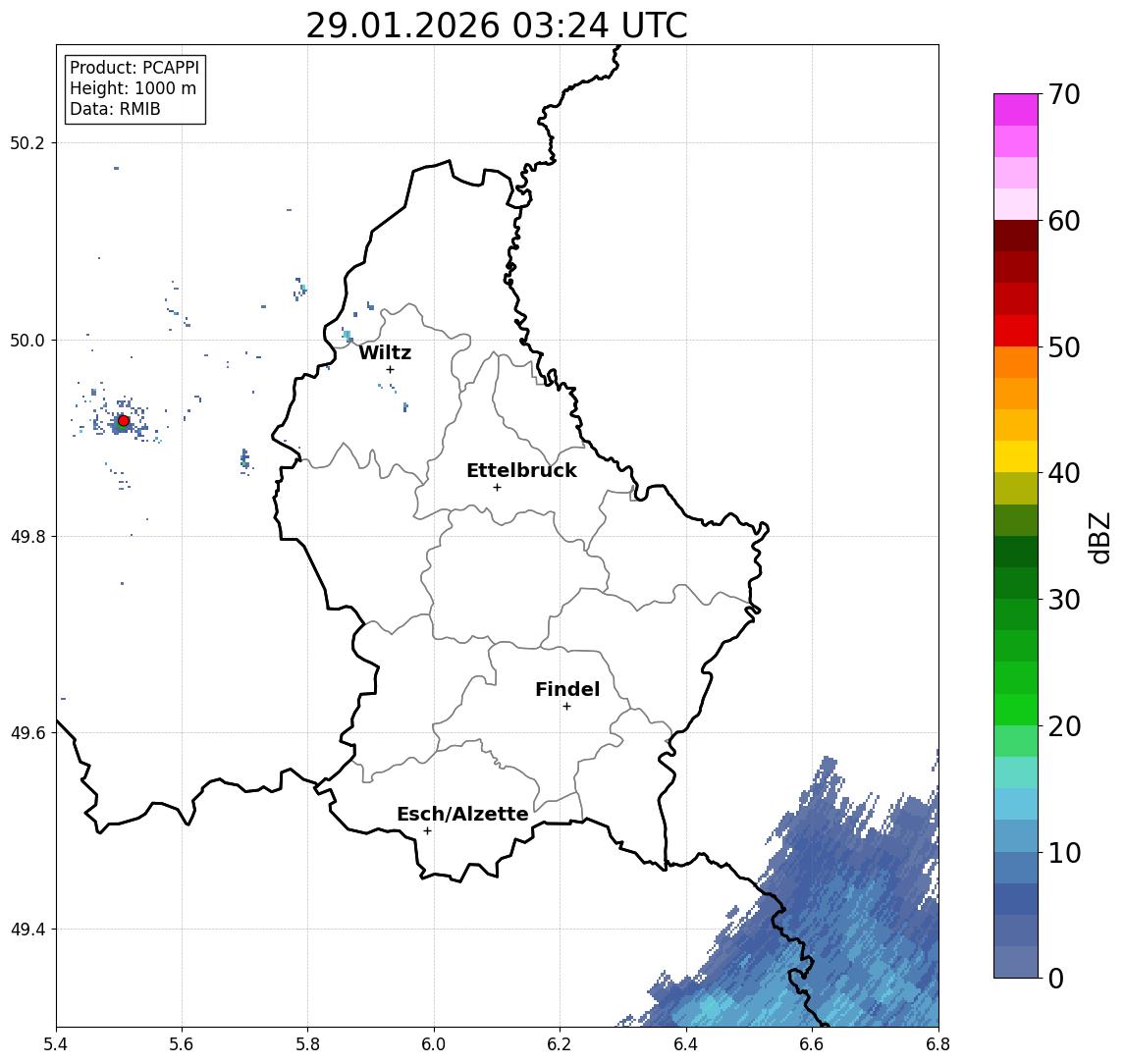Click the magenta top swatch of colorbar
This screenshot has width=1124, height=1064.
coord(1016,110)
